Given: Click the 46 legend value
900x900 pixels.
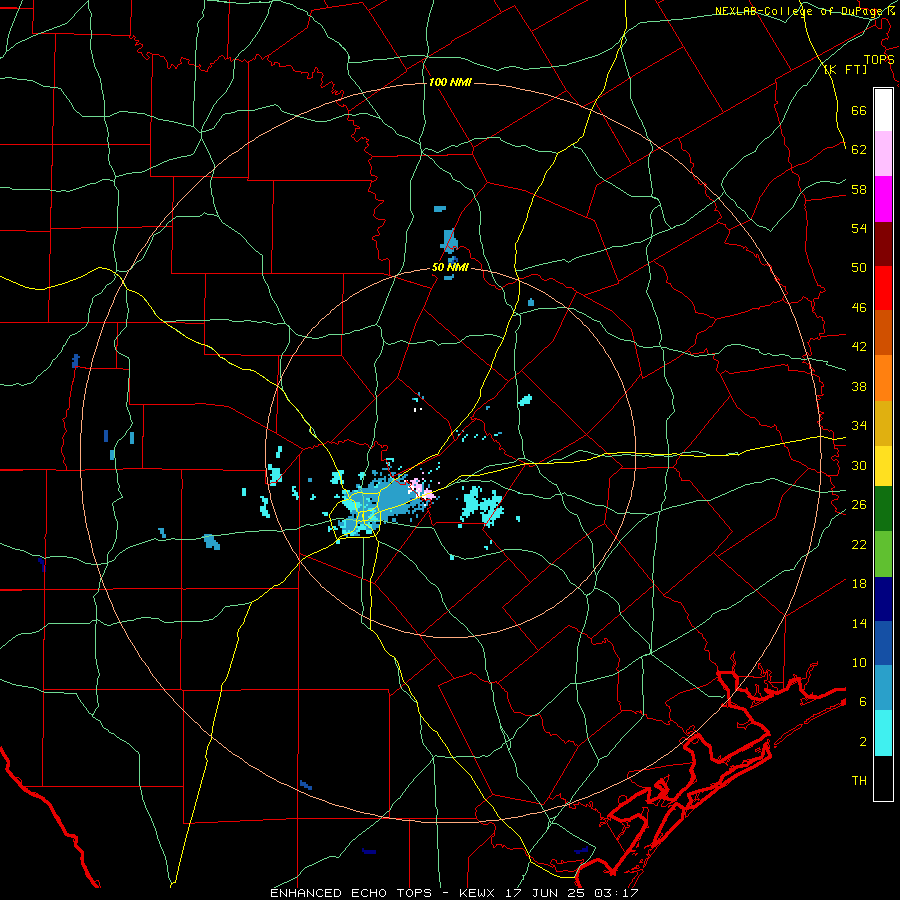Looking at the screenshot, I should coord(859,308).
